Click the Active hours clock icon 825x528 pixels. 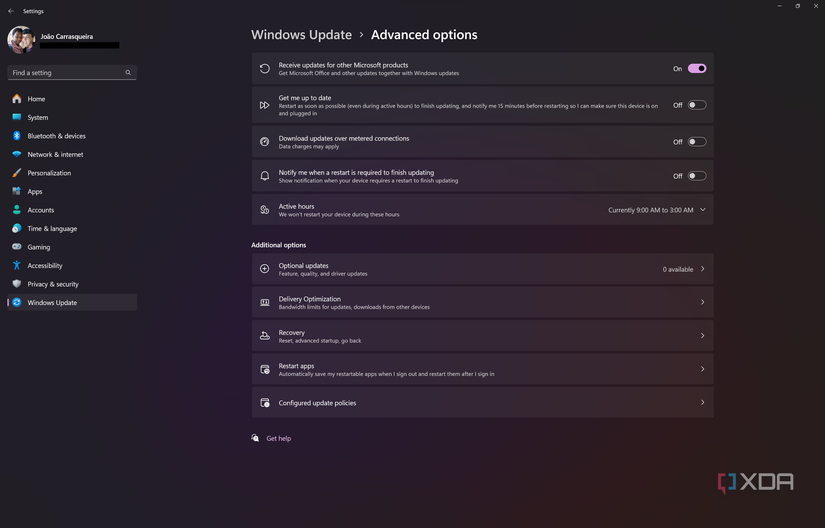click(265, 210)
